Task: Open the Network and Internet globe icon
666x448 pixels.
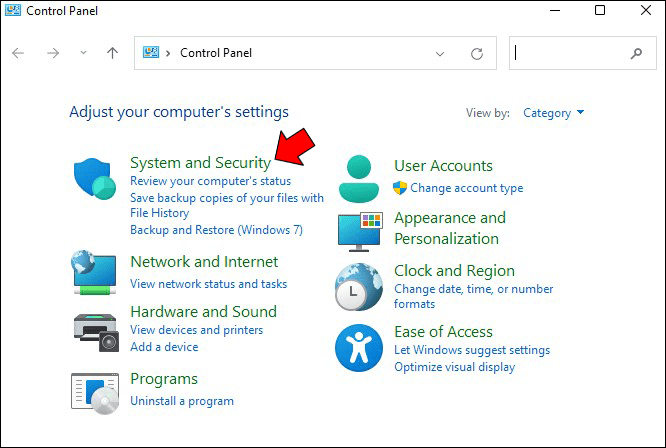Action: pos(94,272)
